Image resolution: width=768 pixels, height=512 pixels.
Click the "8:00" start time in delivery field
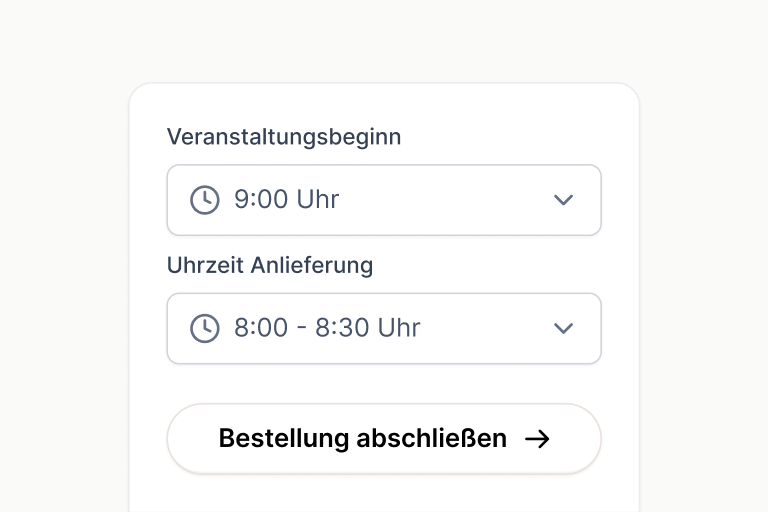(261, 328)
